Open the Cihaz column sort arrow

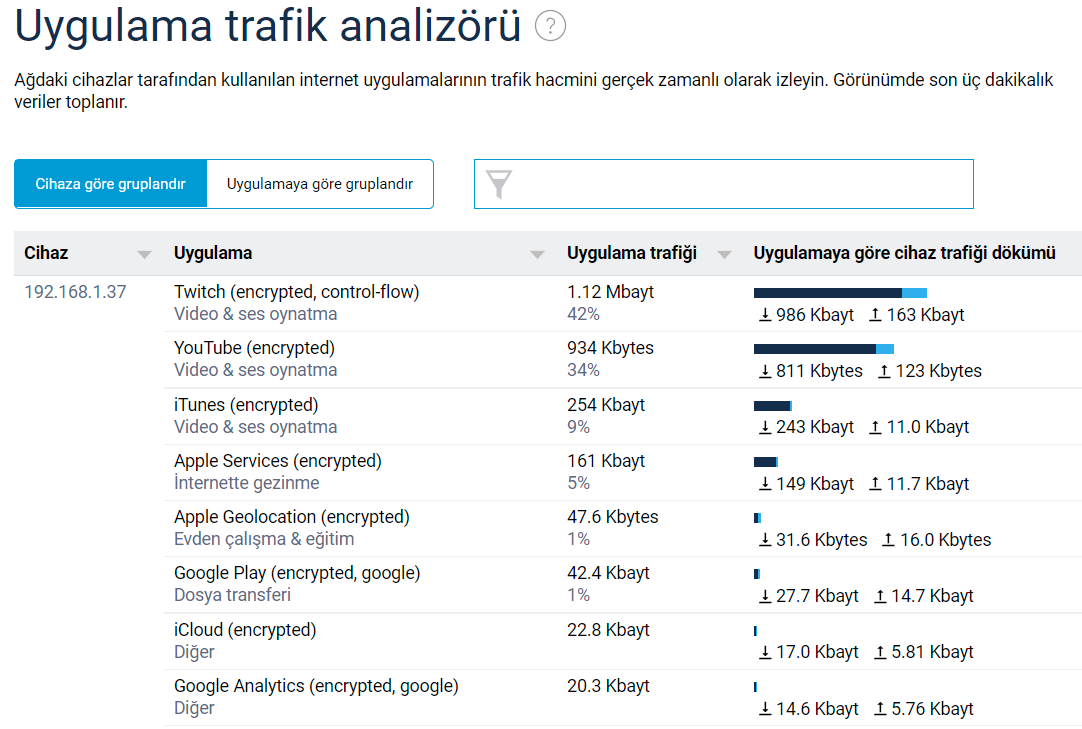tap(145, 255)
